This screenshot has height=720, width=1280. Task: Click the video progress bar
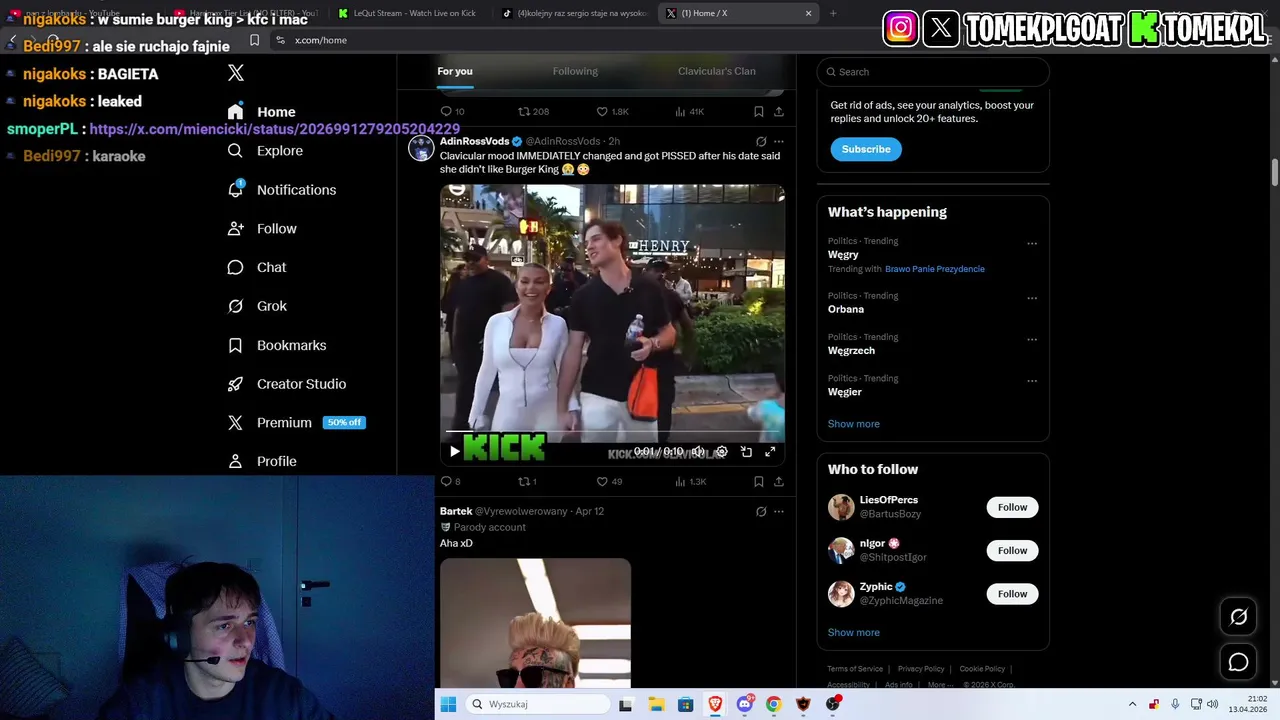tap(612, 432)
